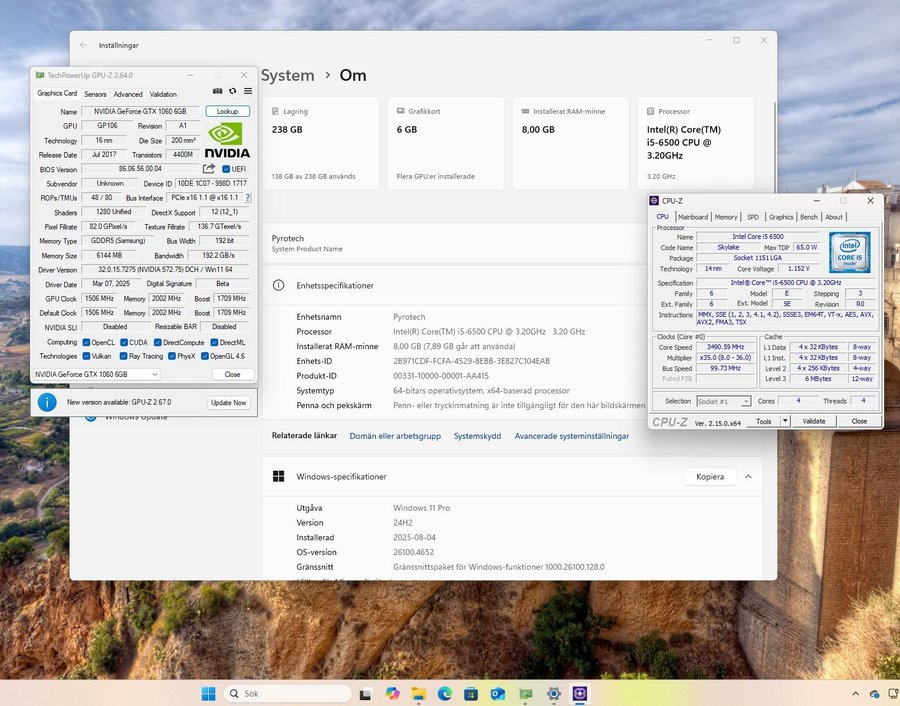Toggle the DirectCompute checkbox
The height and width of the screenshot is (706, 900).
point(157,342)
